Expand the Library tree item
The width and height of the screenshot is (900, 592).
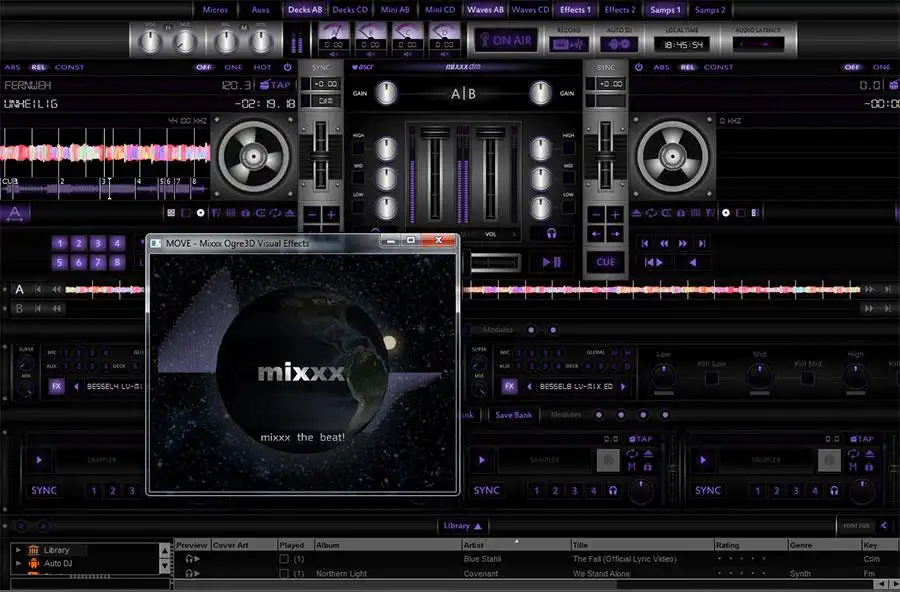click(18, 550)
